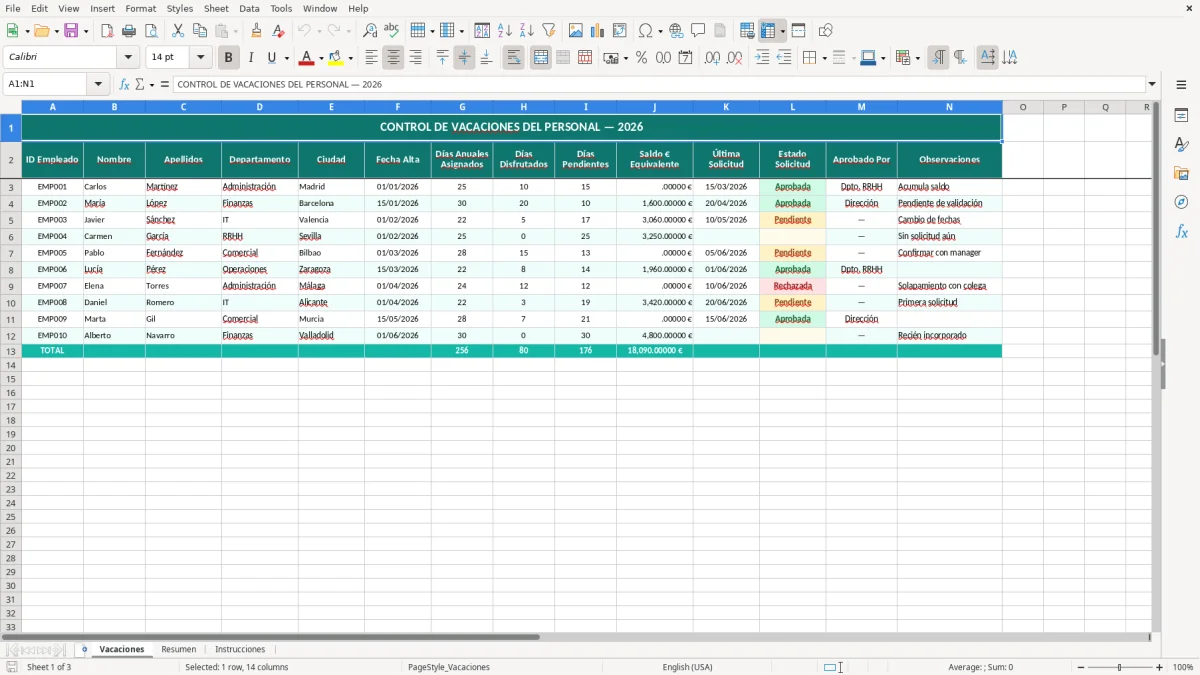The height and width of the screenshot is (675, 1200).
Task: Insert a hyperlink
Action: 676,31
